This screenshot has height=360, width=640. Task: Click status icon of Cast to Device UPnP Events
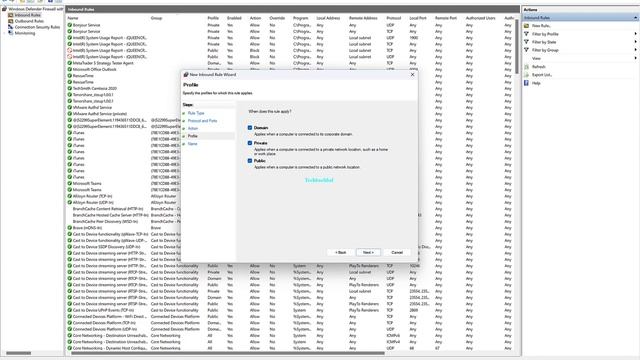(x=70, y=310)
